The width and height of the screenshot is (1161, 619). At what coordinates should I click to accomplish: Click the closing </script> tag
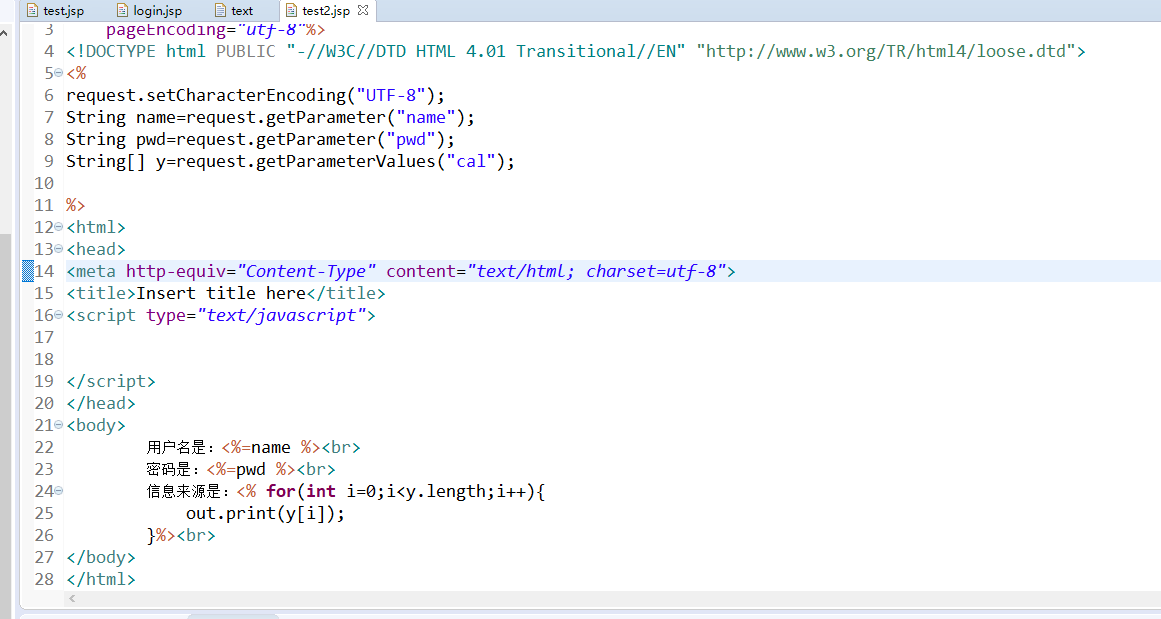[x=110, y=381]
